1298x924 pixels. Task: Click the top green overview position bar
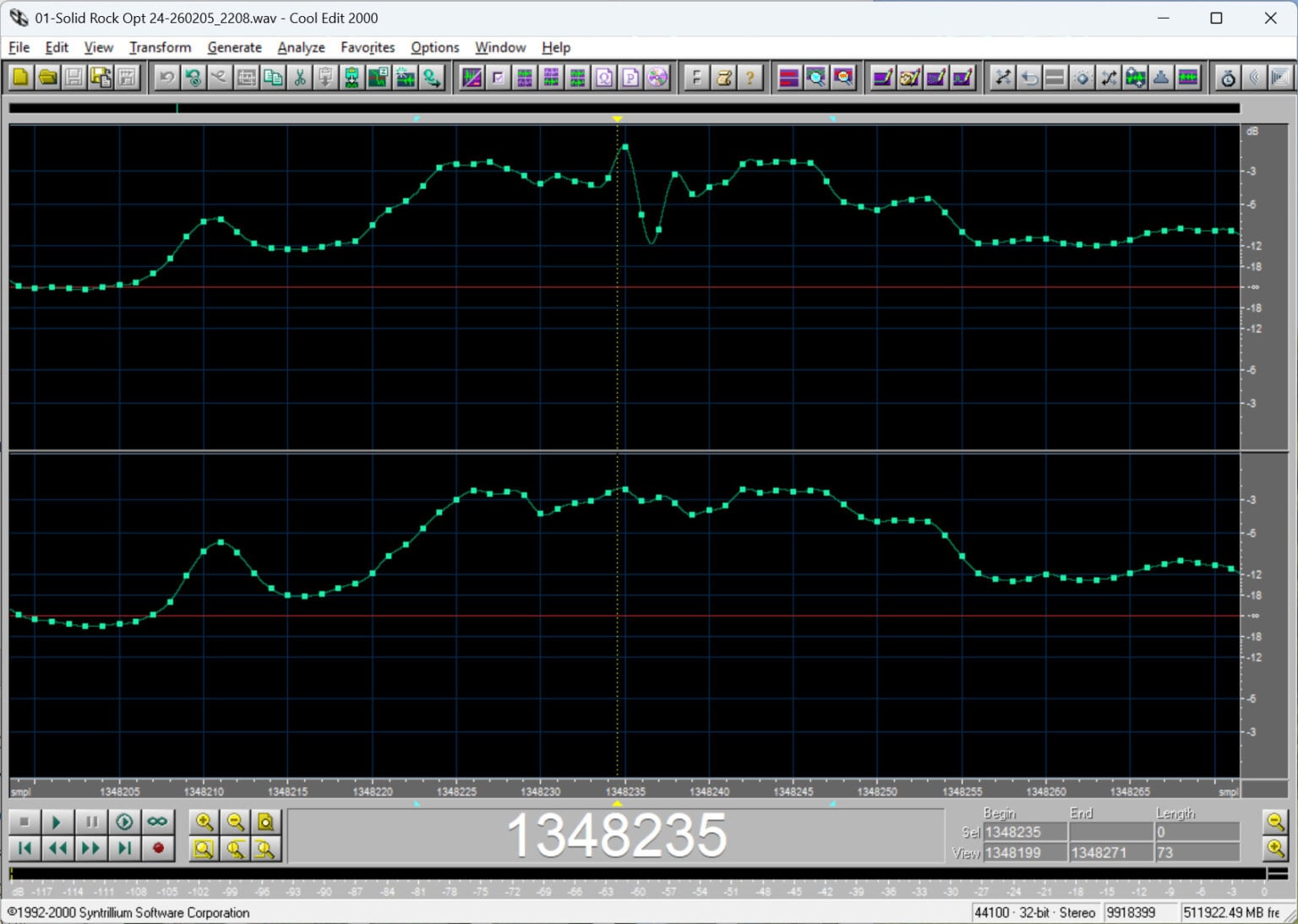coord(624,108)
